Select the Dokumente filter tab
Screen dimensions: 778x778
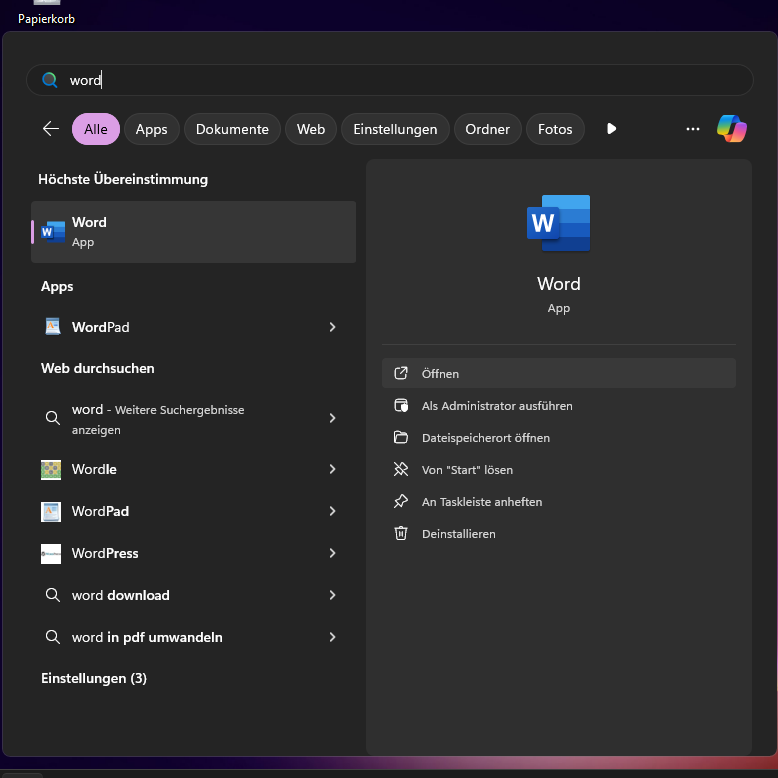point(232,129)
